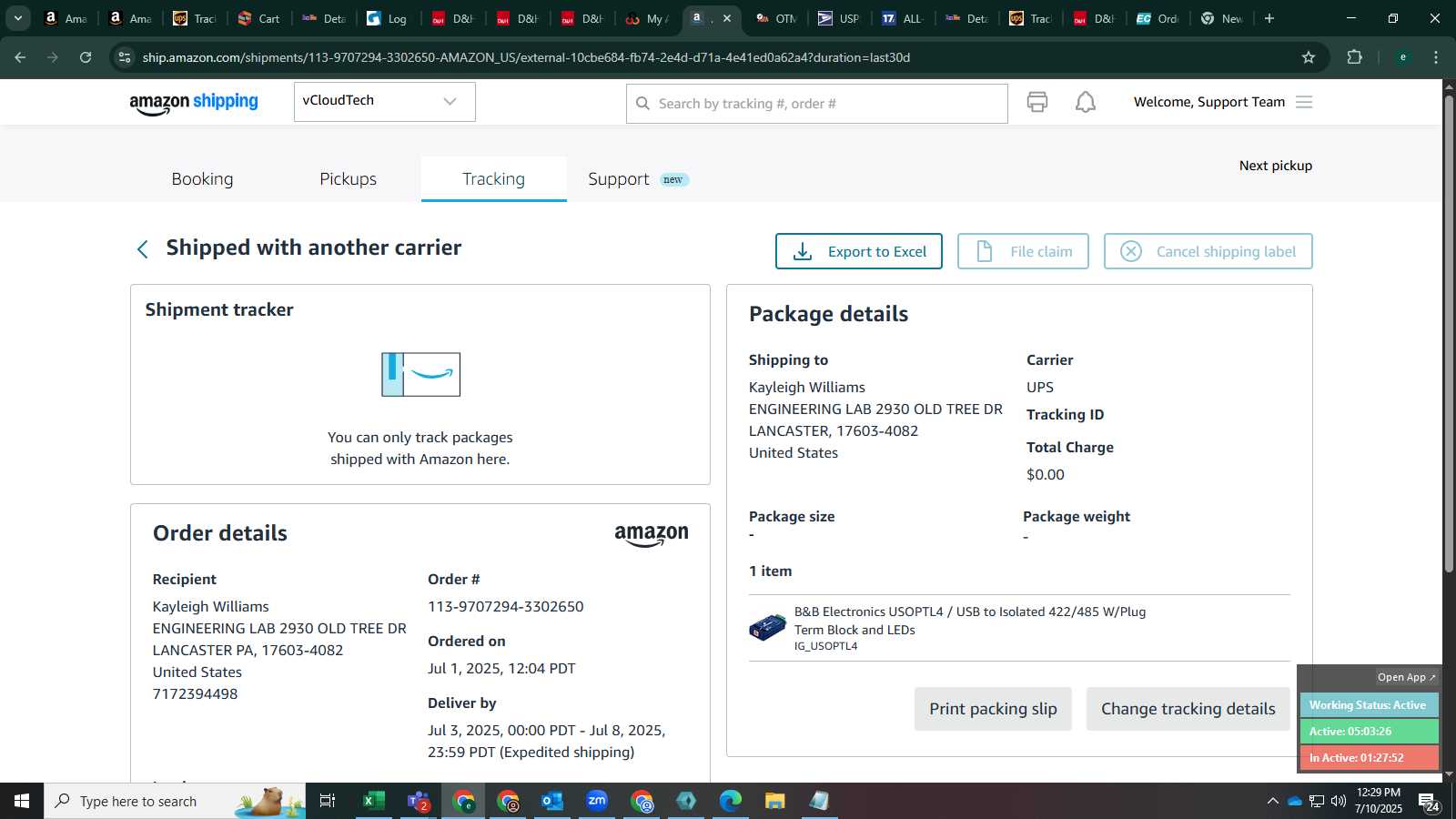This screenshot has width=1456, height=819.
Task: Go back using the chevron beside title
Action: point(142,249)
